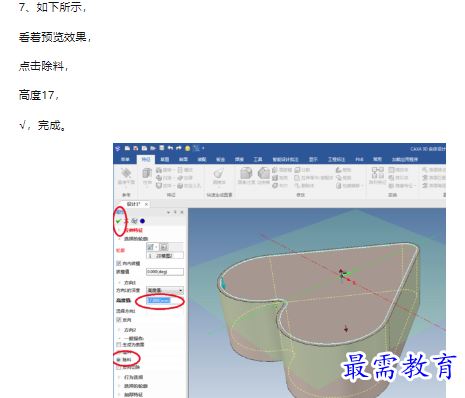
Task: Click the 旋转 revolve tool in the ribbon
Action: [165, 170]
